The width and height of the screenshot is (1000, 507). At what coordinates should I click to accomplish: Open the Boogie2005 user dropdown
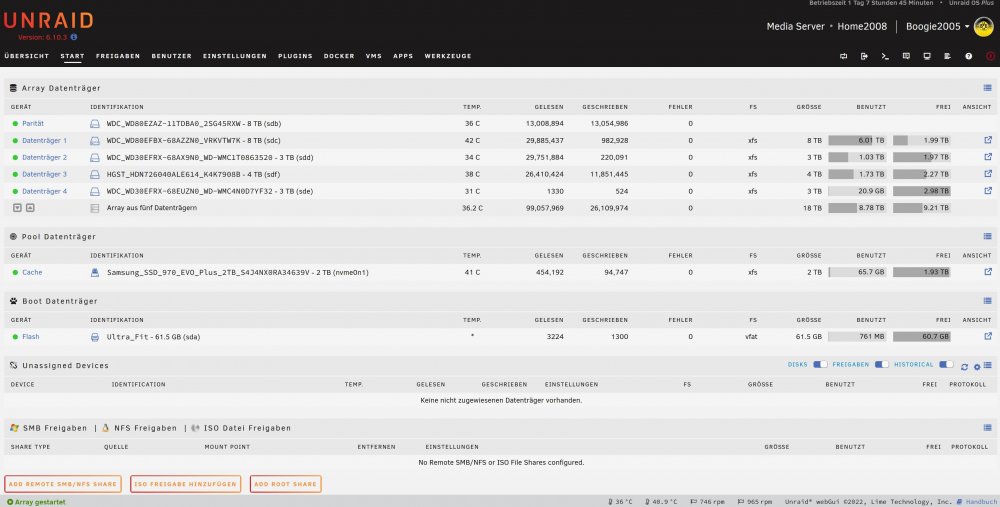[938, 27]
